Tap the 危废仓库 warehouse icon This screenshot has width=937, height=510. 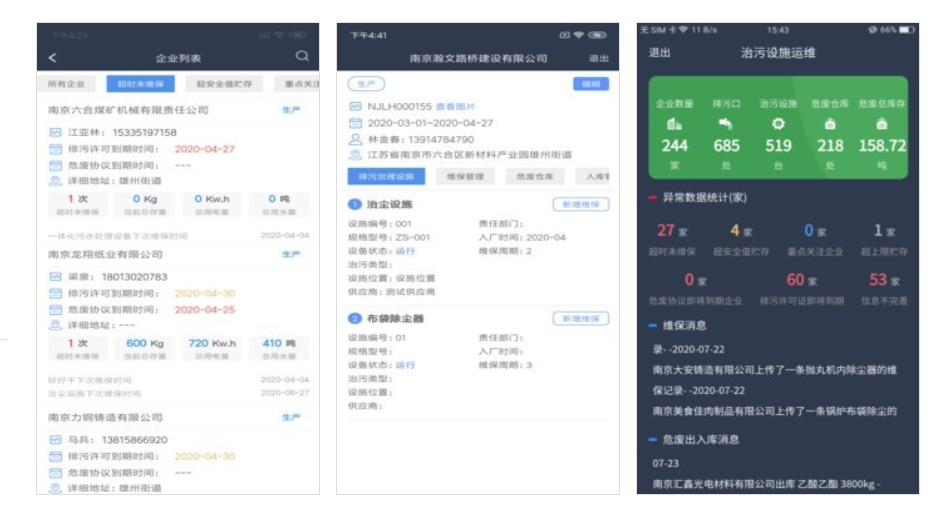(830, 124)
